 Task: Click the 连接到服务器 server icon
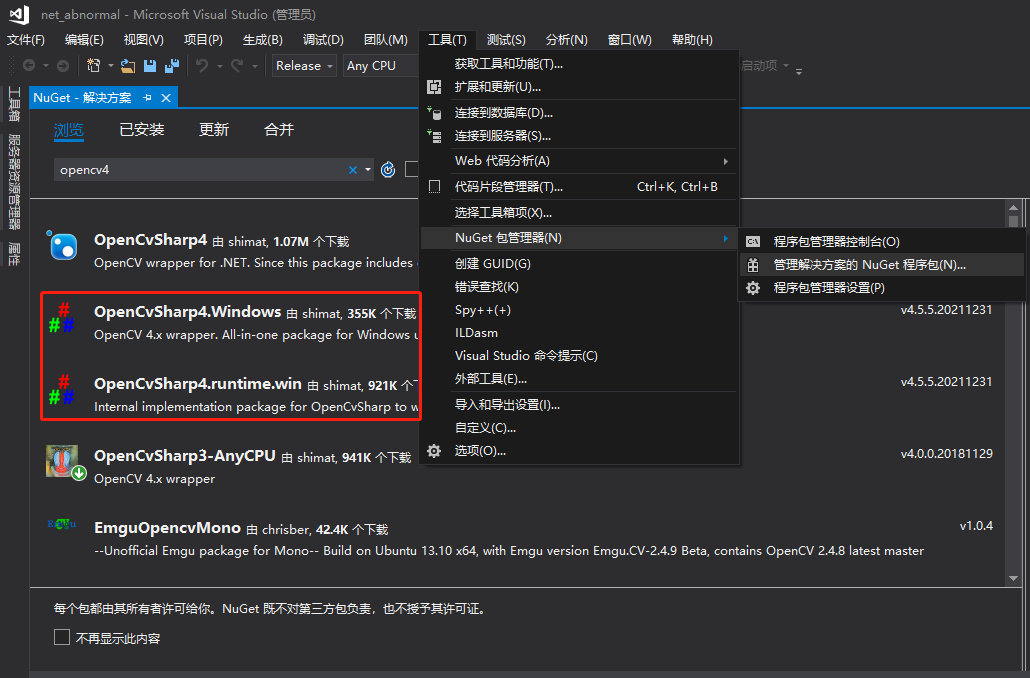click(x=434, y=136)
